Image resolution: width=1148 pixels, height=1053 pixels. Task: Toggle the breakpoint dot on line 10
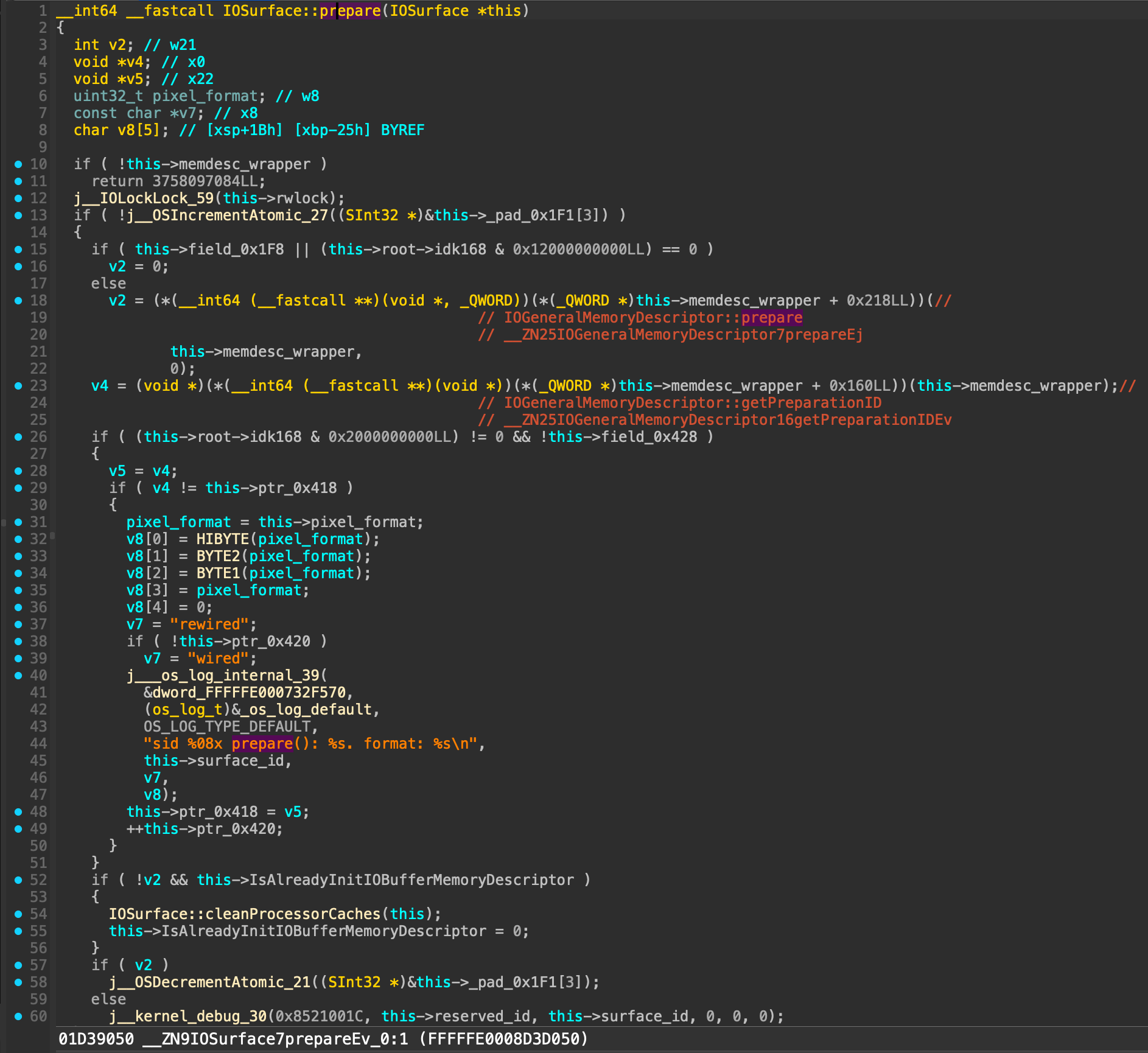click(18, 164)
